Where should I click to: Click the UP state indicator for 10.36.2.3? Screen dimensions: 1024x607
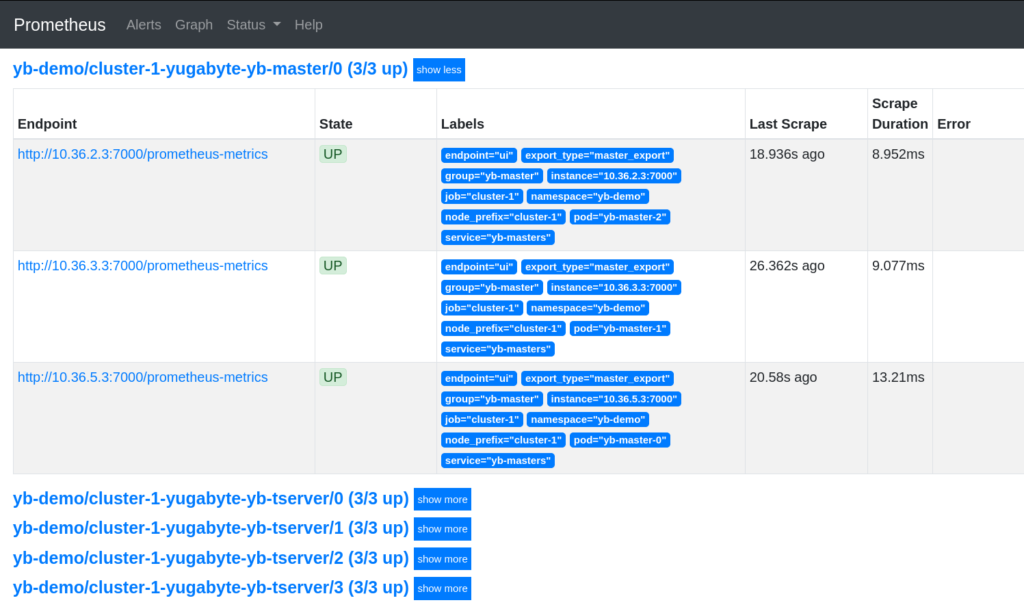point(332,154)
